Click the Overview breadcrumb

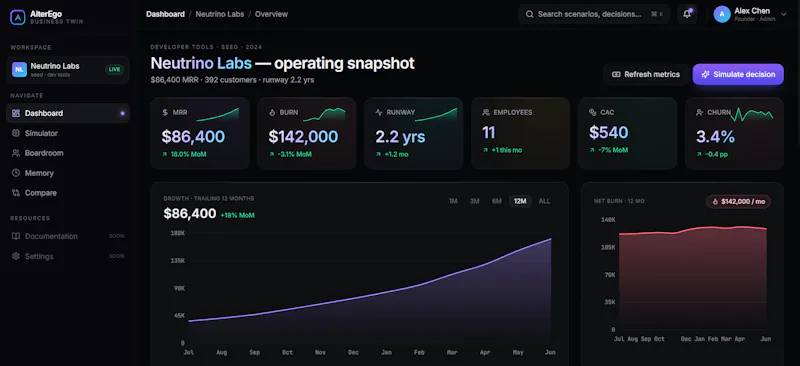click(271, 14)
